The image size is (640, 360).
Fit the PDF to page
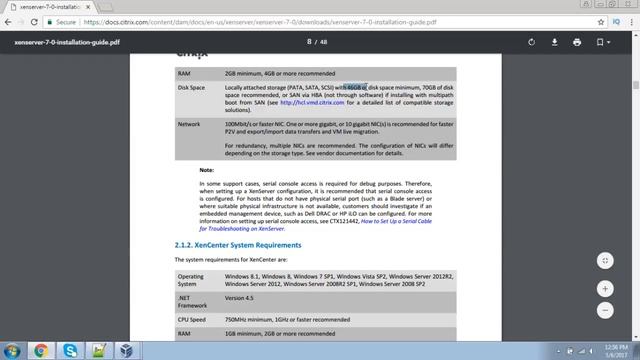605,260
